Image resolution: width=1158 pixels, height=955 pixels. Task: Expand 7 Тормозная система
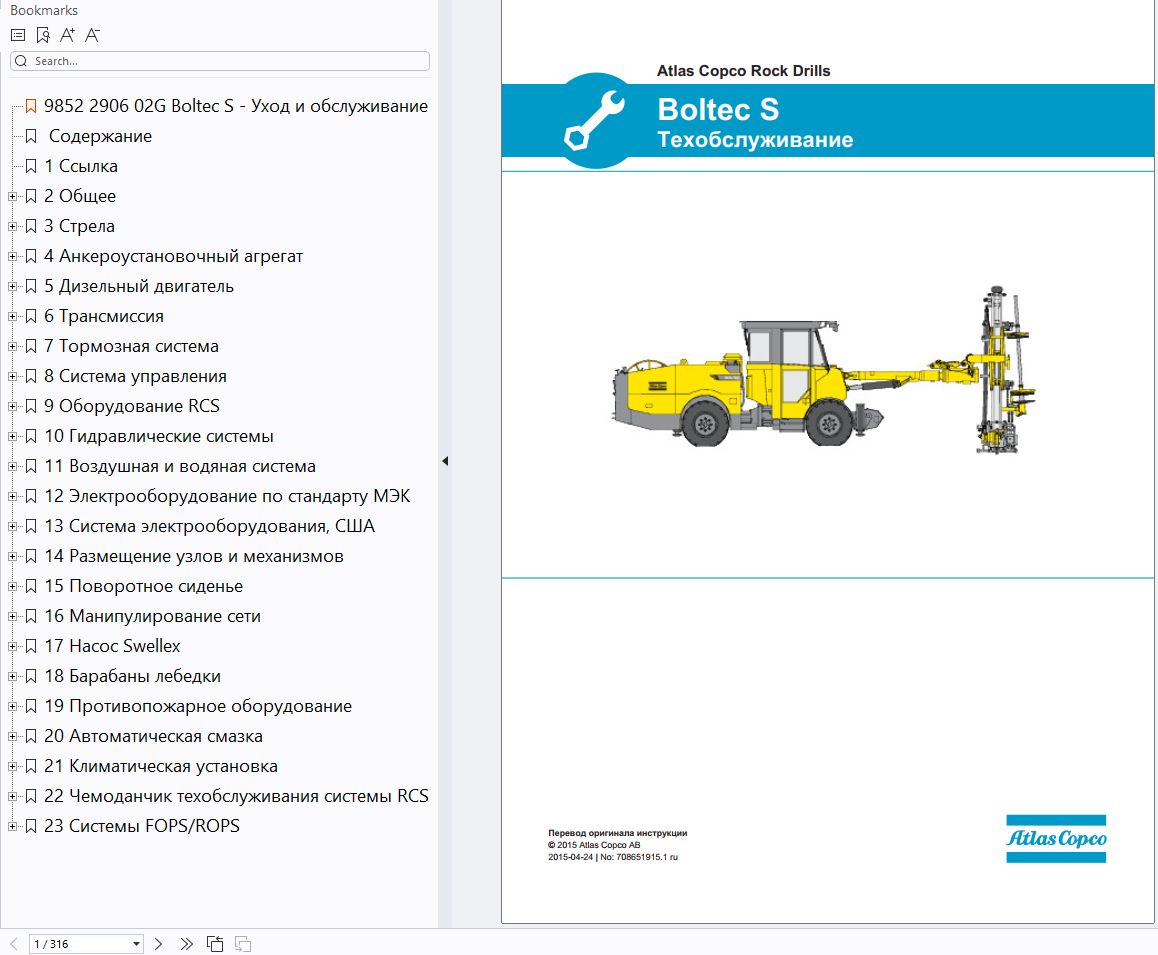[x=13, y=346]
